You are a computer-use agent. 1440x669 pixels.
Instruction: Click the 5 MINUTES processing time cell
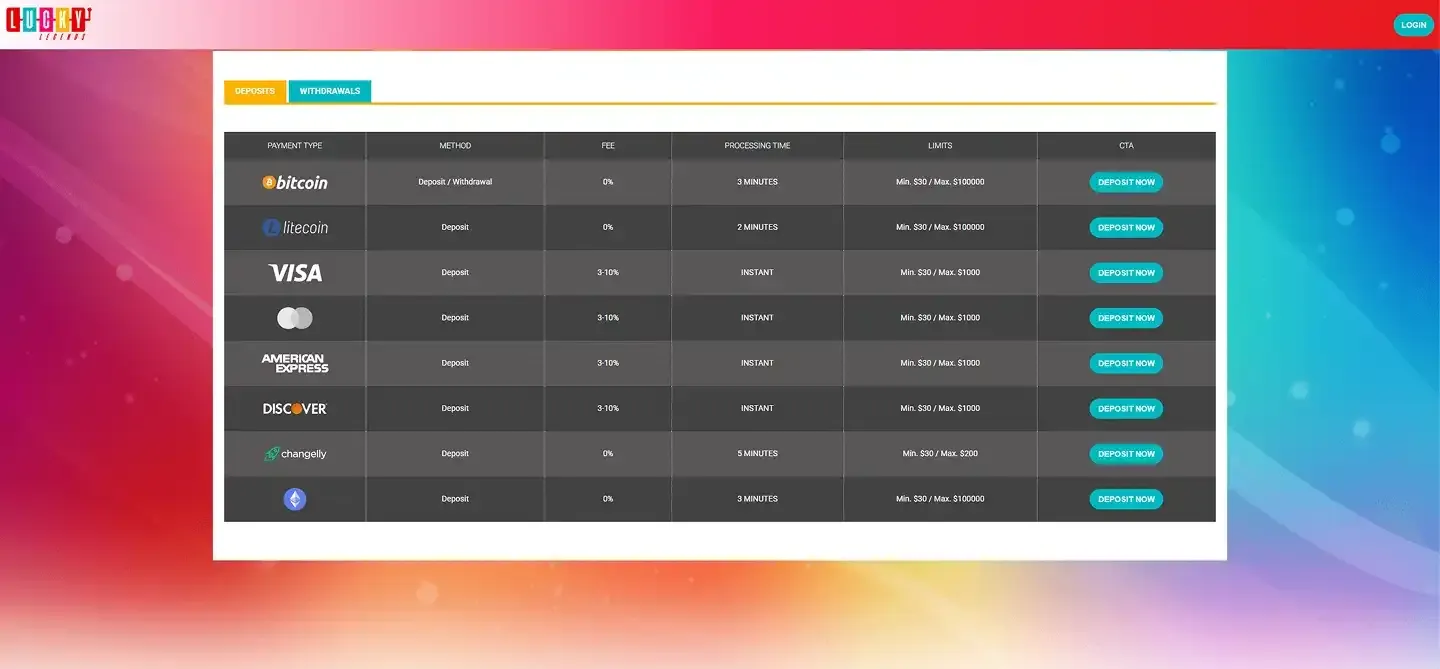pos(757,454)
